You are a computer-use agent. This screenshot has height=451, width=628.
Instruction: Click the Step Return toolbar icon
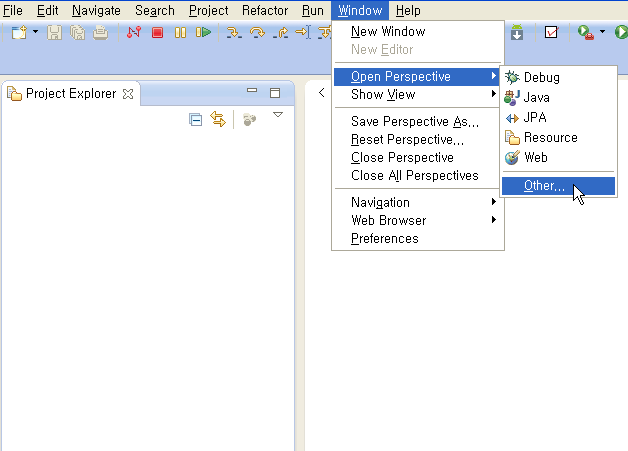click(280, 32)
